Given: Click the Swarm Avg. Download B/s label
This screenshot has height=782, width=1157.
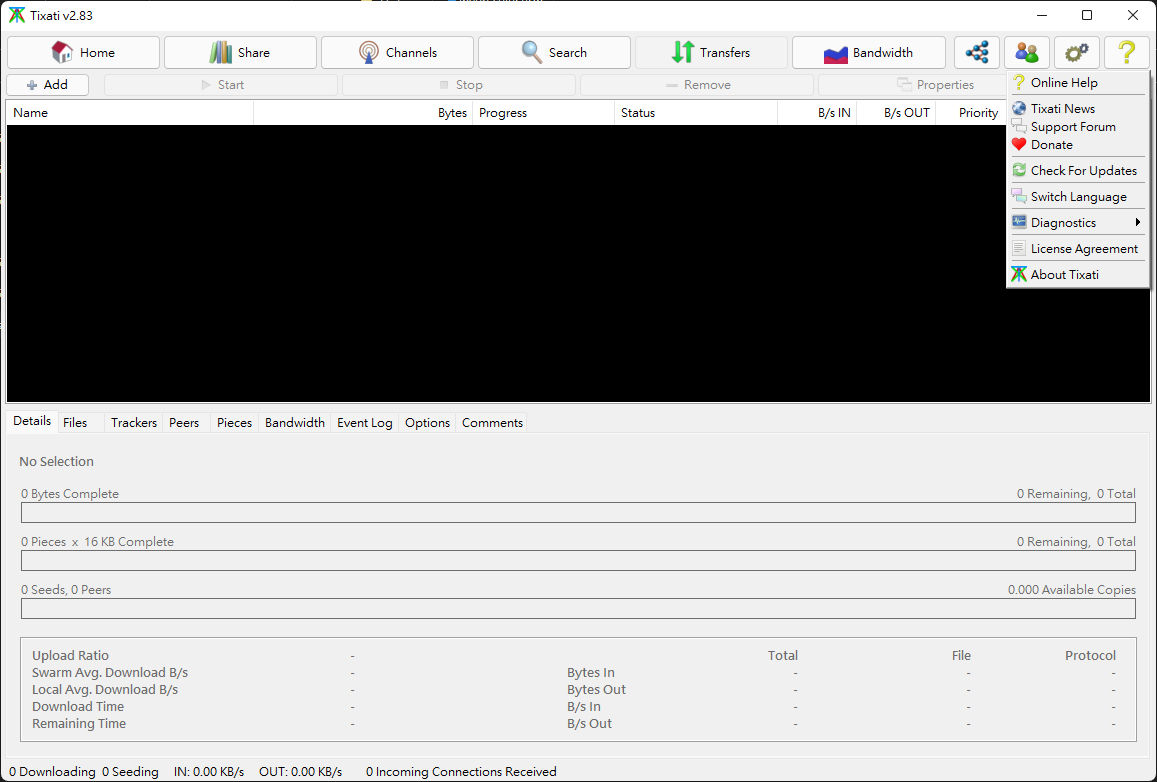Looking at the screenshot, I should pyautogui.click(x=110, y=673).
